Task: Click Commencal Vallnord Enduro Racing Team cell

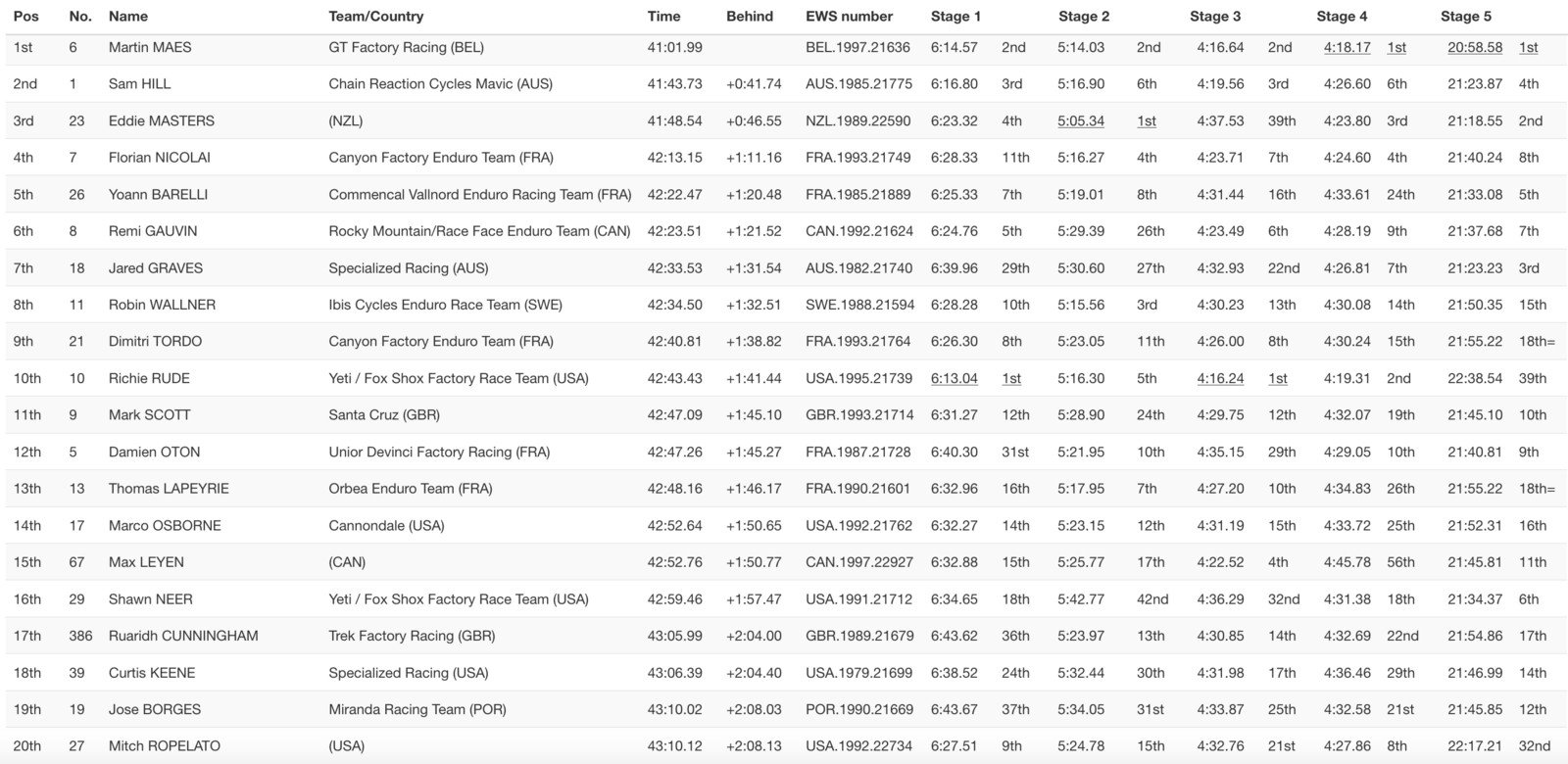Action: [480, 194]
